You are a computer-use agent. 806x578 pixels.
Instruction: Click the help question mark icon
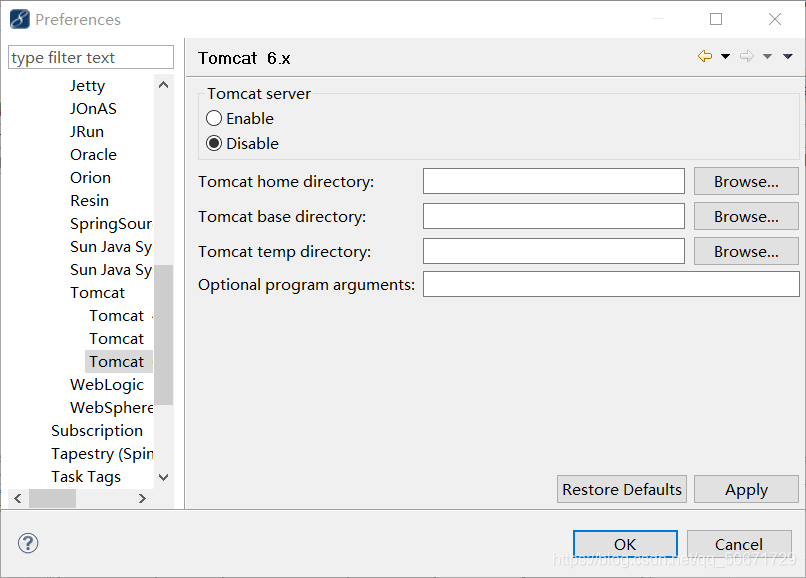click(x=28, y=543)
